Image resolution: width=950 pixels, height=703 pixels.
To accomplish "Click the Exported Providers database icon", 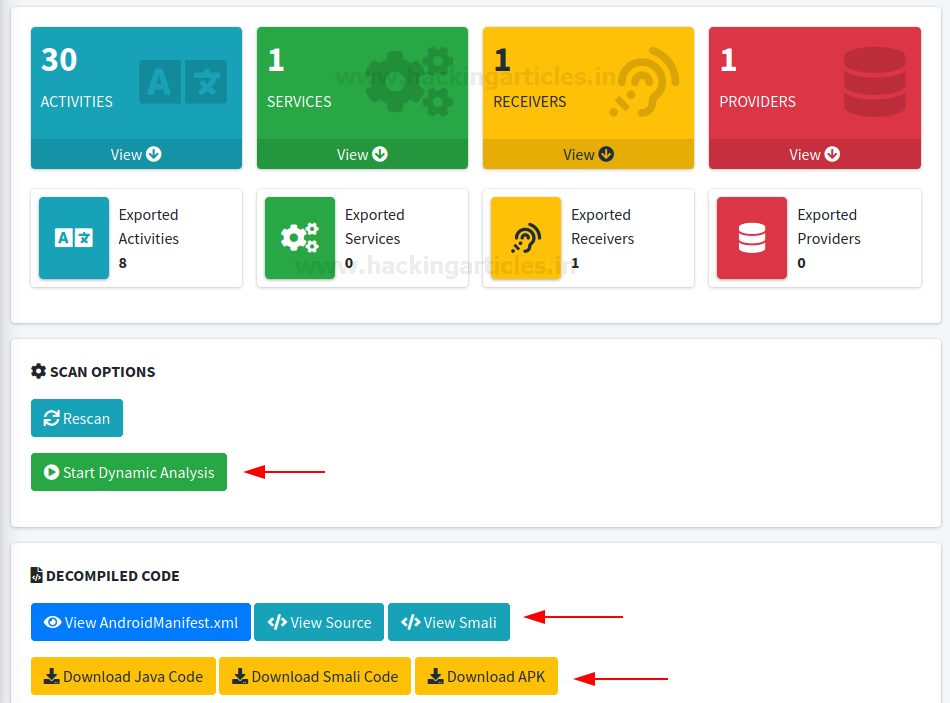I will (752, 238).
